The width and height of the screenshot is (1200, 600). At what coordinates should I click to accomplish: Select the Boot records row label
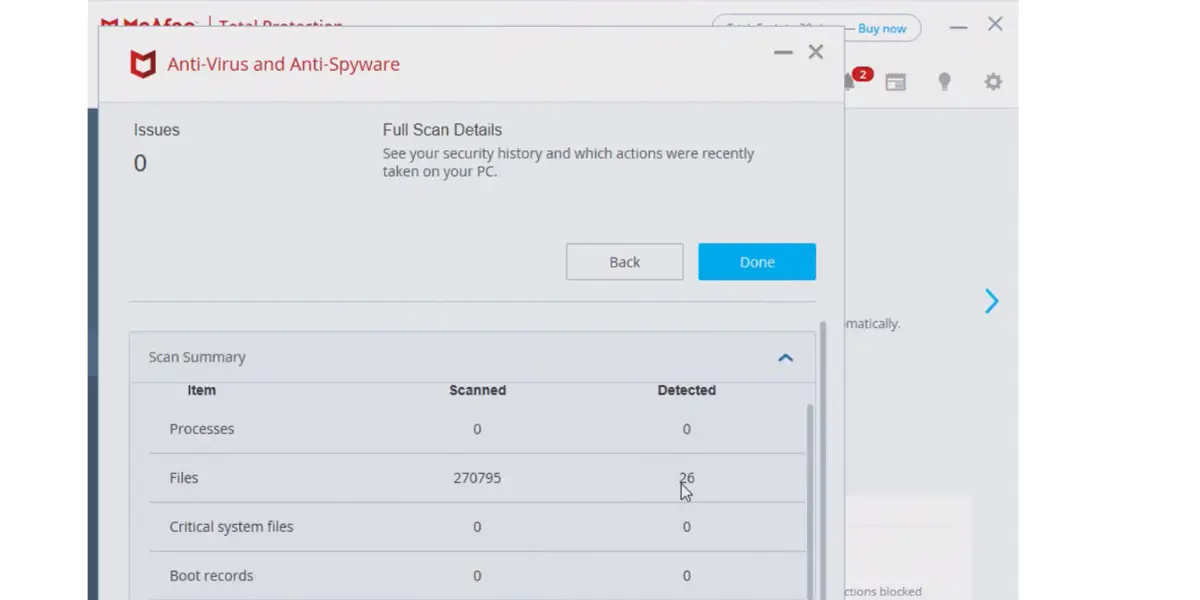click(211, 576)
